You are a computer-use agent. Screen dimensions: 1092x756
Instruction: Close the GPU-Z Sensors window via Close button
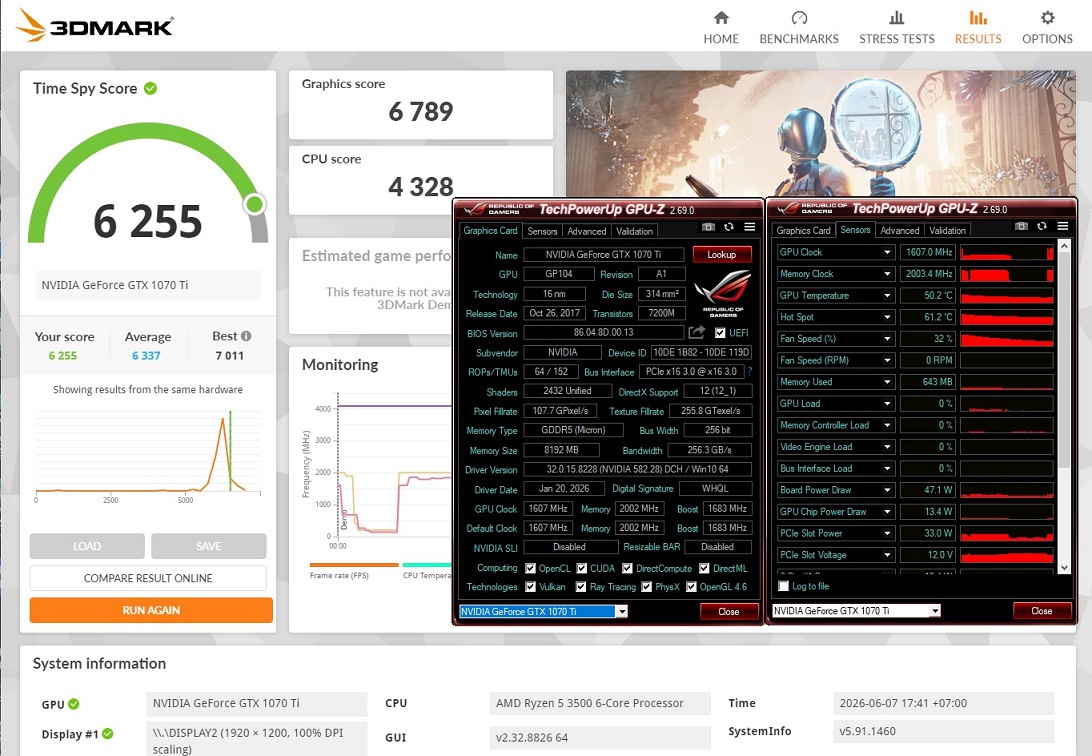click(x=1042, y=611)
